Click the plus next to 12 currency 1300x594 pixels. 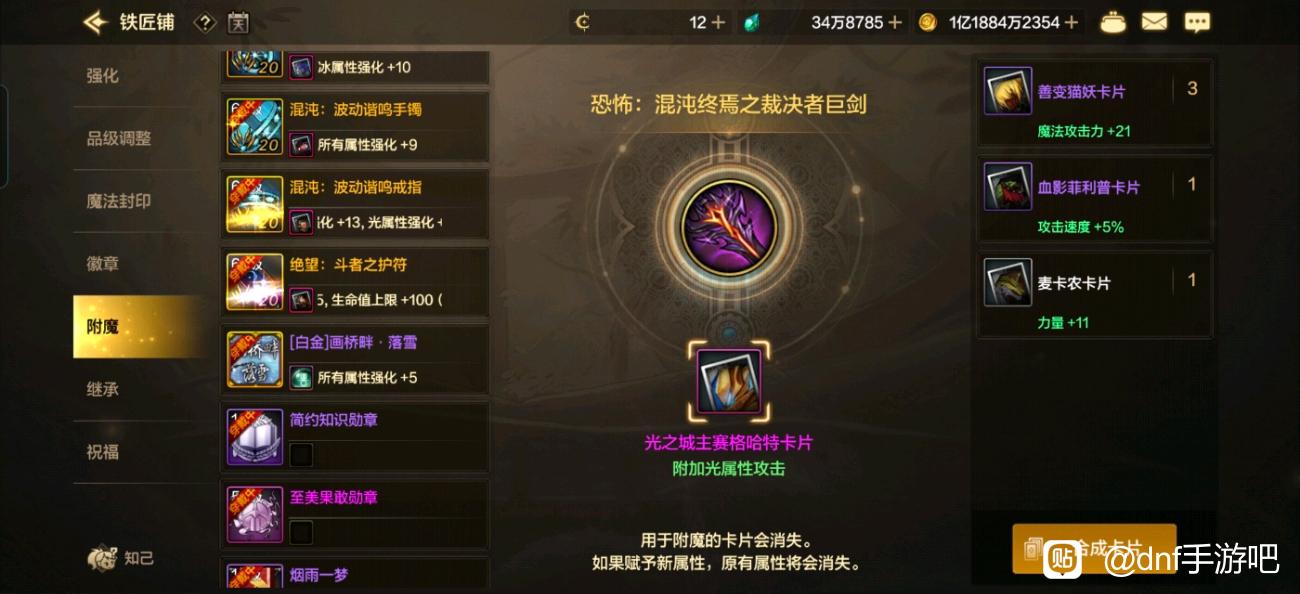718,22
